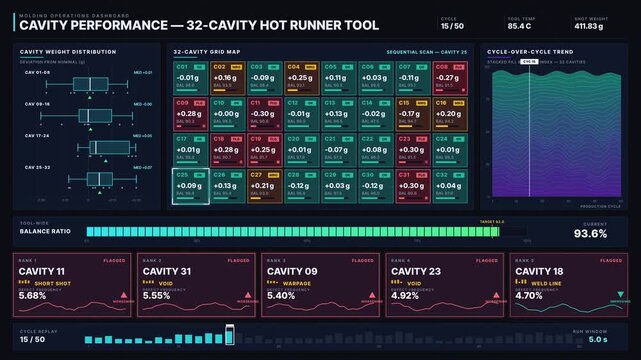Click the CAV 17-24 box plot
This screenshot has height=360, width=641.
(107, 148)
